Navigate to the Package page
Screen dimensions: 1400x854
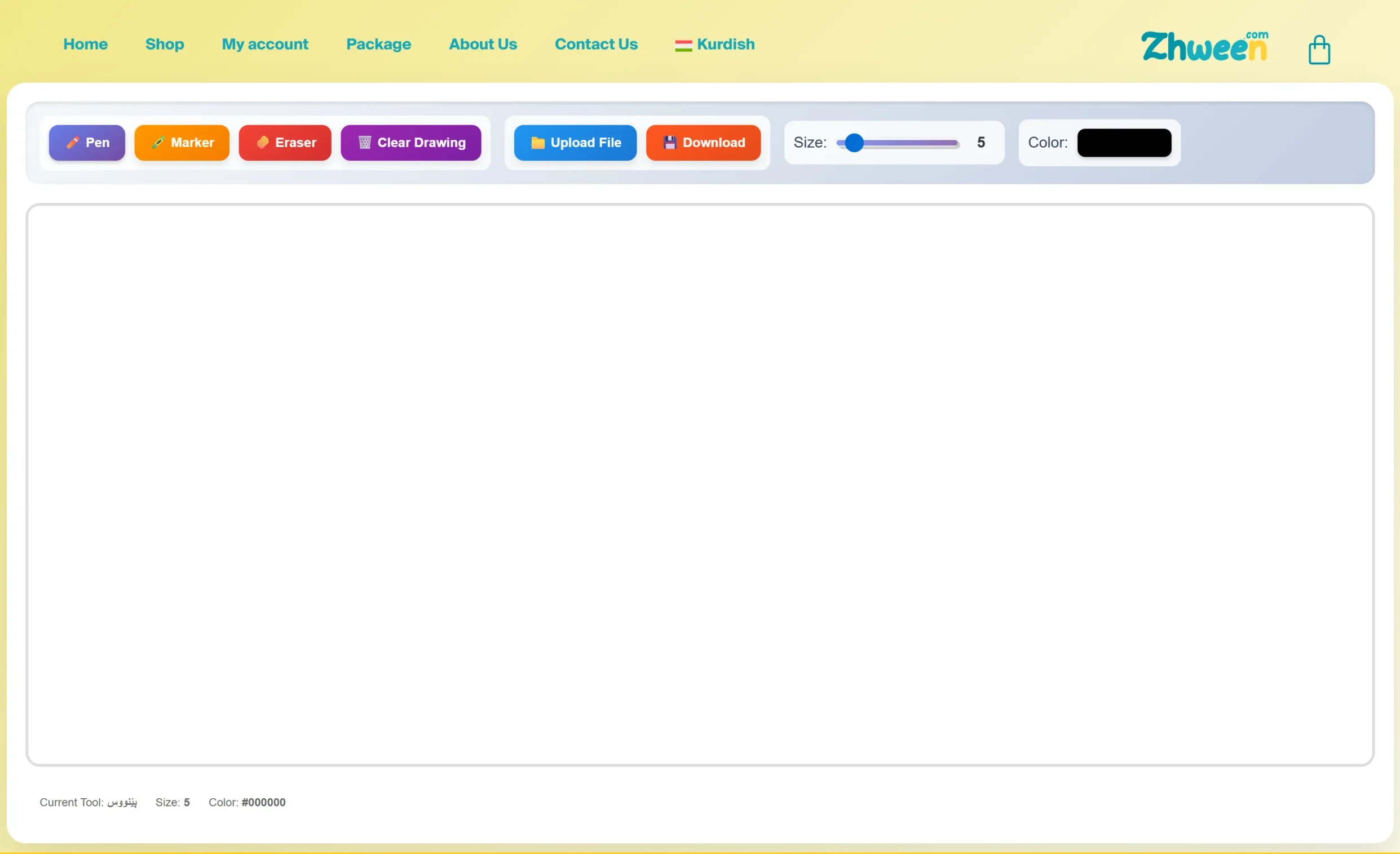[x=378, y=45]
